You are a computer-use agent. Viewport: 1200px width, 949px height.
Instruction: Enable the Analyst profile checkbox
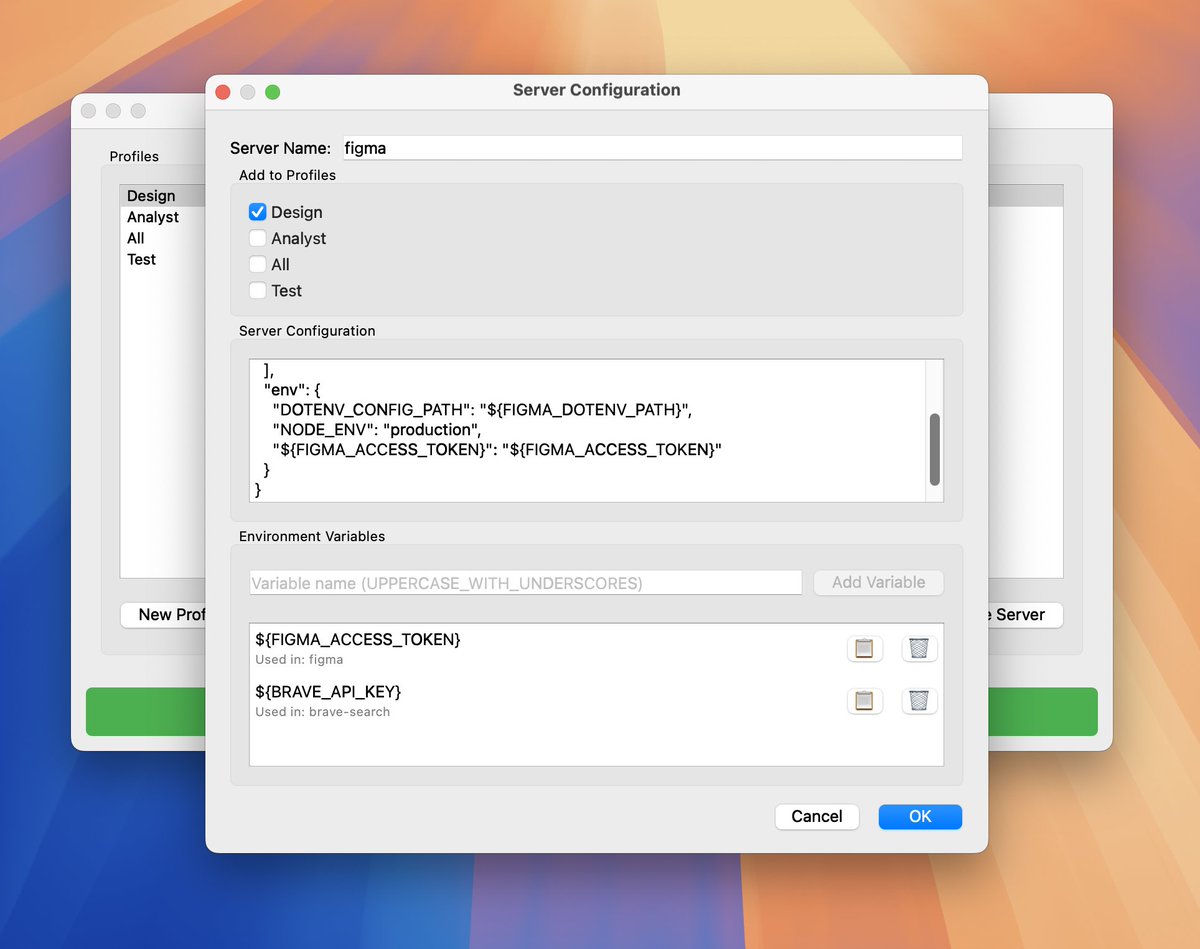(258, 238)
